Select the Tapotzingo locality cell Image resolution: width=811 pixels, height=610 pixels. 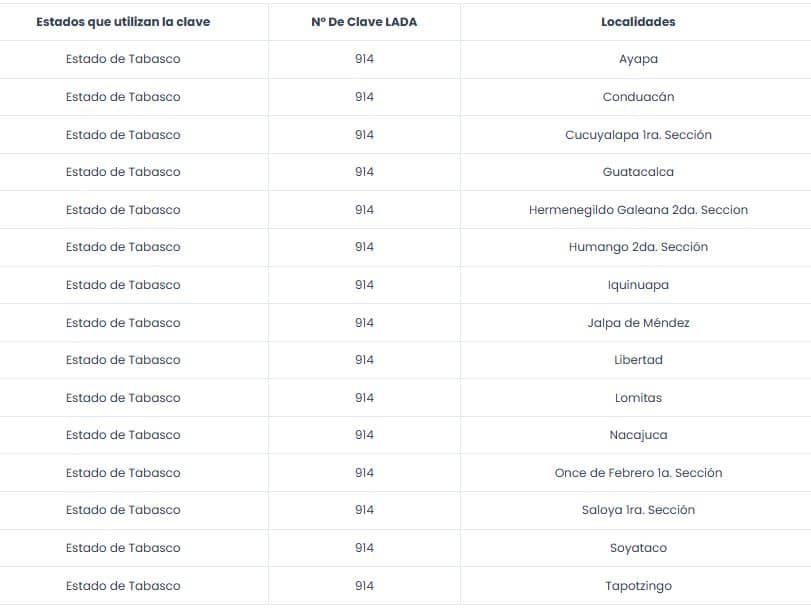click(638, 586)
